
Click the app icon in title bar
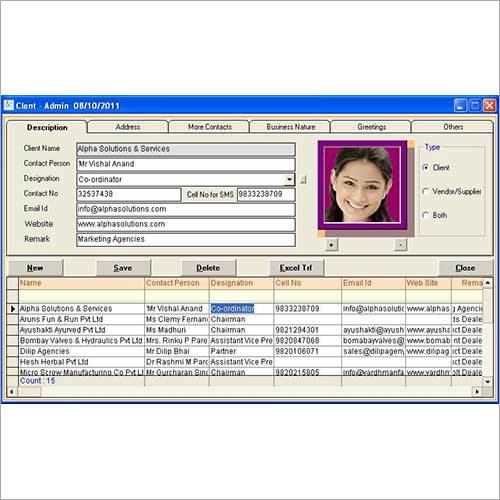pos(9,105)
